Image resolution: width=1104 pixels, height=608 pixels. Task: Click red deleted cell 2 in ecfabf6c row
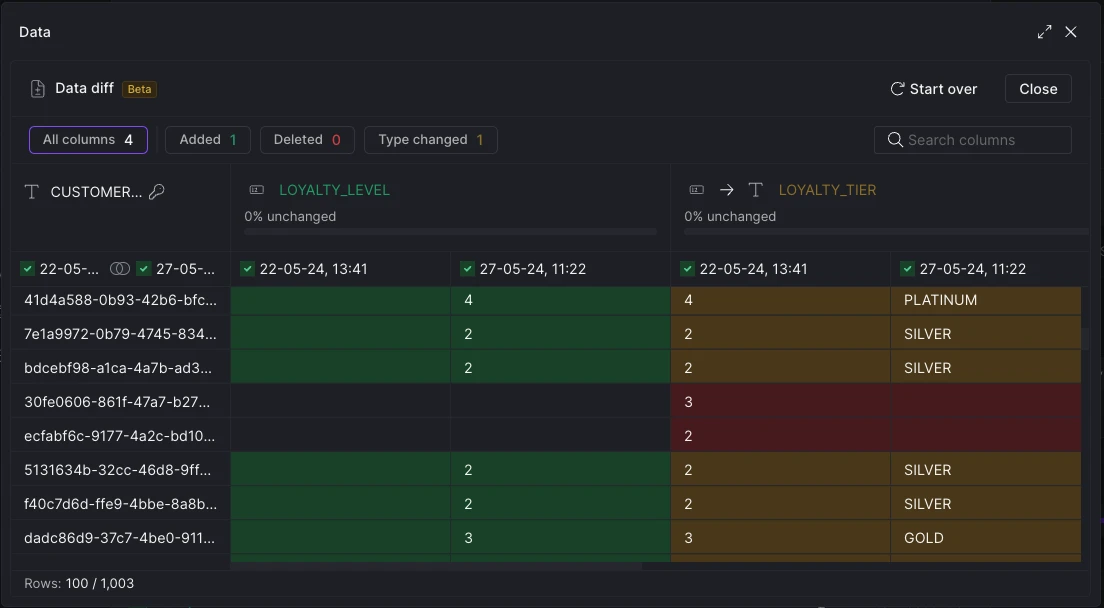point(780,436)
